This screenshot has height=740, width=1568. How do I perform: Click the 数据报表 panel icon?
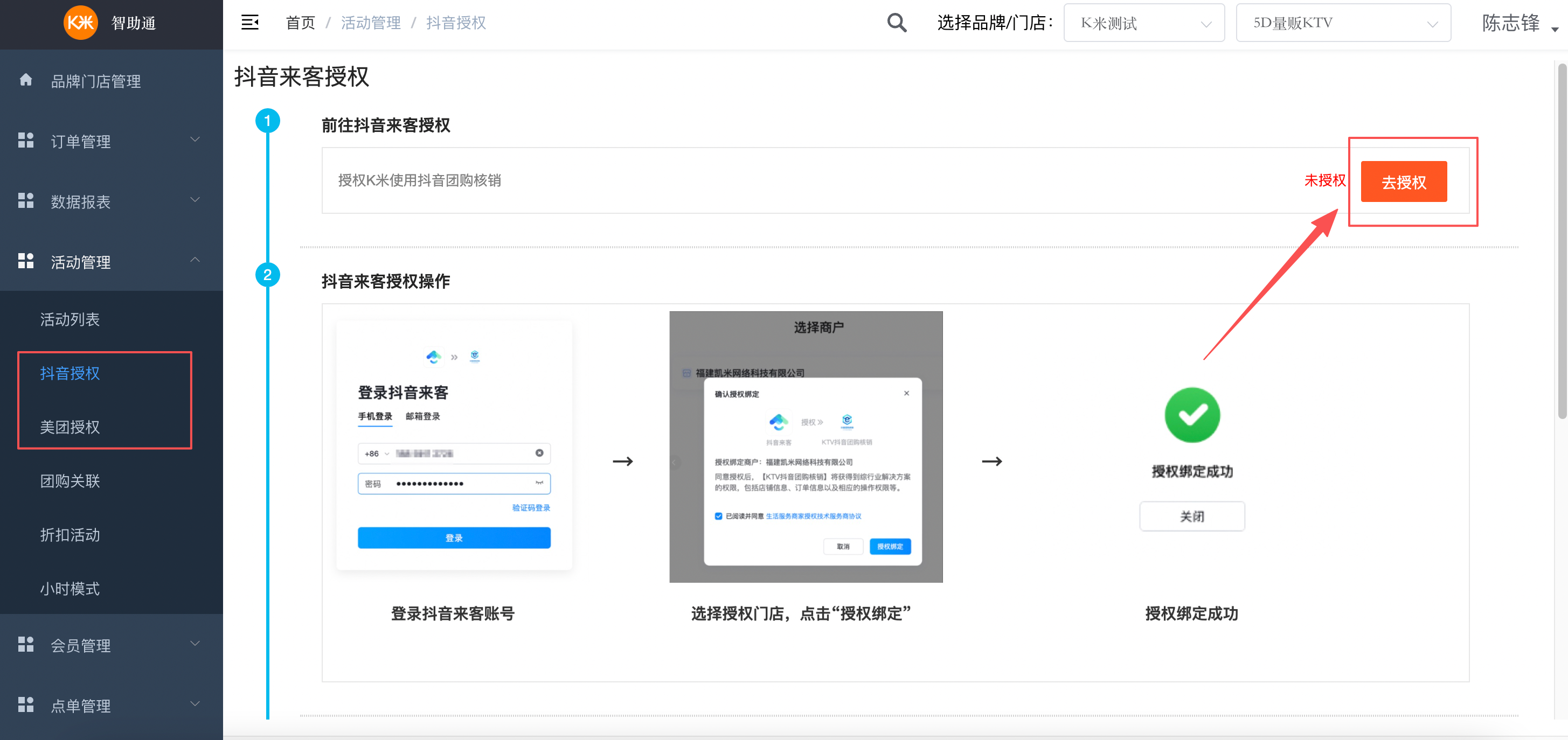pyautogui.click(x=25, y=200)
